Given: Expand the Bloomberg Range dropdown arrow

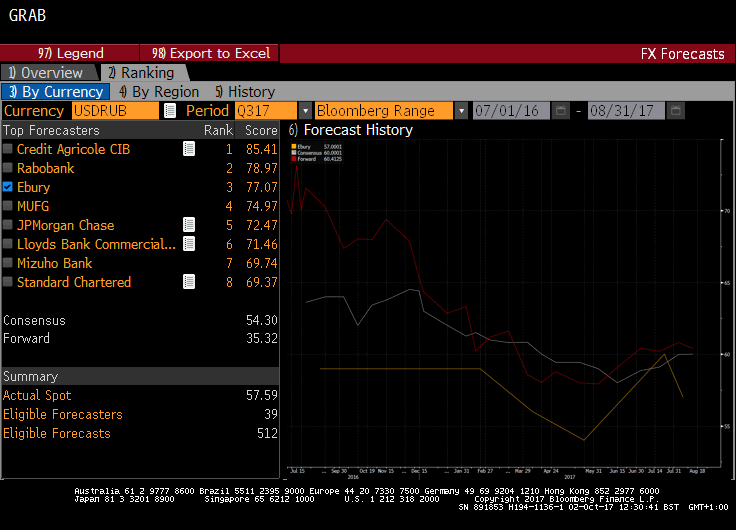Looking at the screenshot, I should pos(461,111).
